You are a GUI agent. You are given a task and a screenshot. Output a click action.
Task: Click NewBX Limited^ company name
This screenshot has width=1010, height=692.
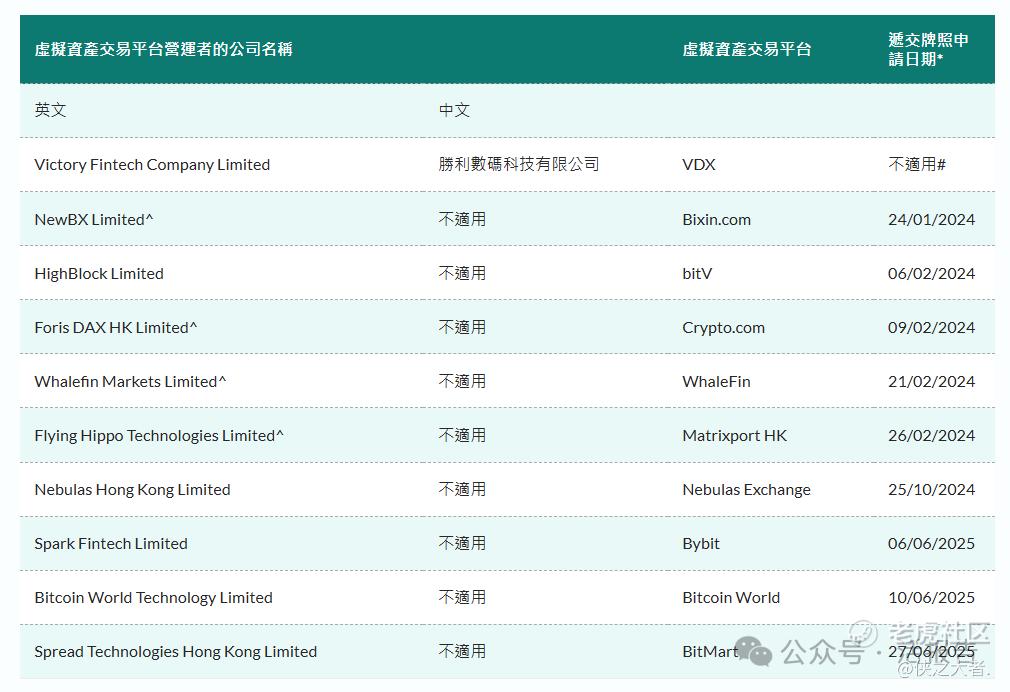tap(94, 220)
